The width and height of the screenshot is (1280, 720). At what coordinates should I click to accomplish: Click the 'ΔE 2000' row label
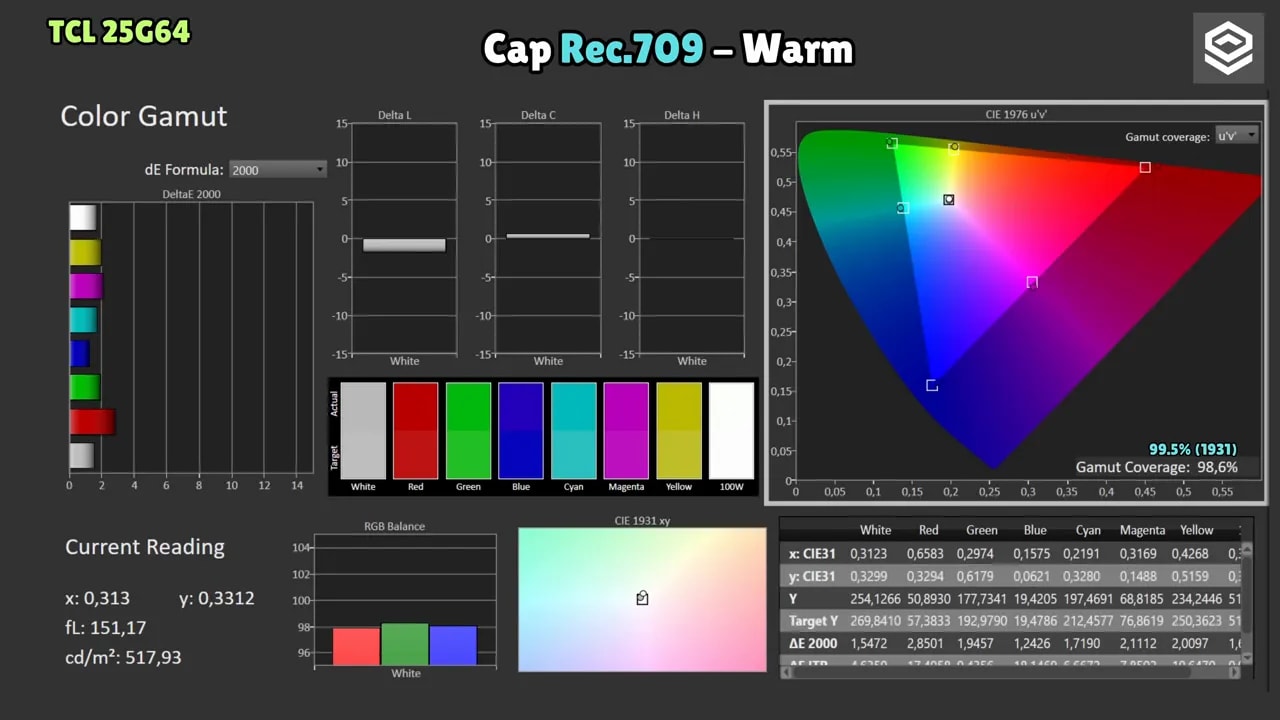click(813, 643)
